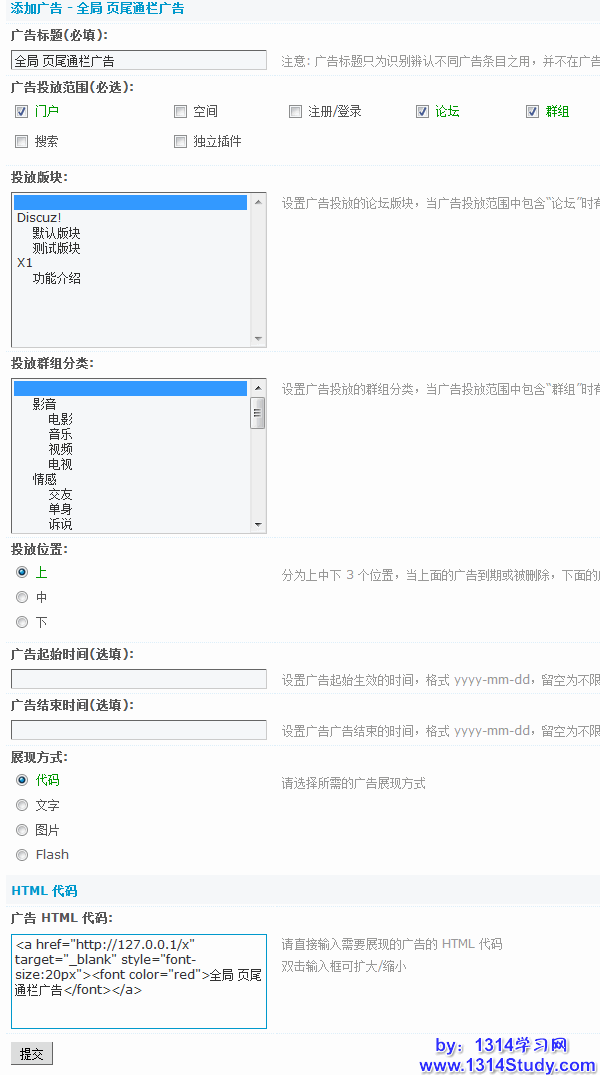Click the 广告起始时间 input field
This screenshot has height=1075, width=600.
coord(139,679)
